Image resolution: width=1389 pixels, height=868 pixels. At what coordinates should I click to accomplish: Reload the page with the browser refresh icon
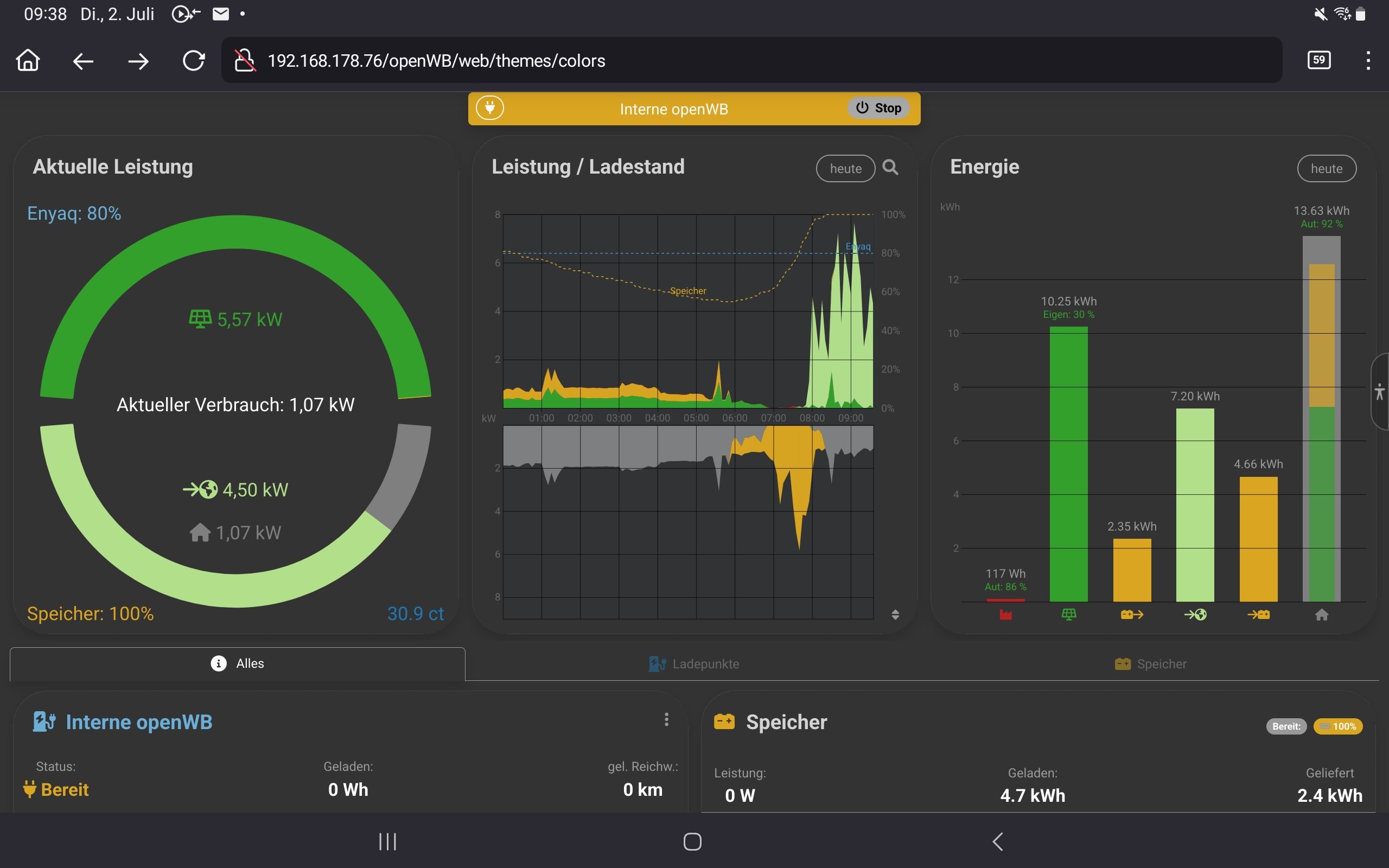193,61
